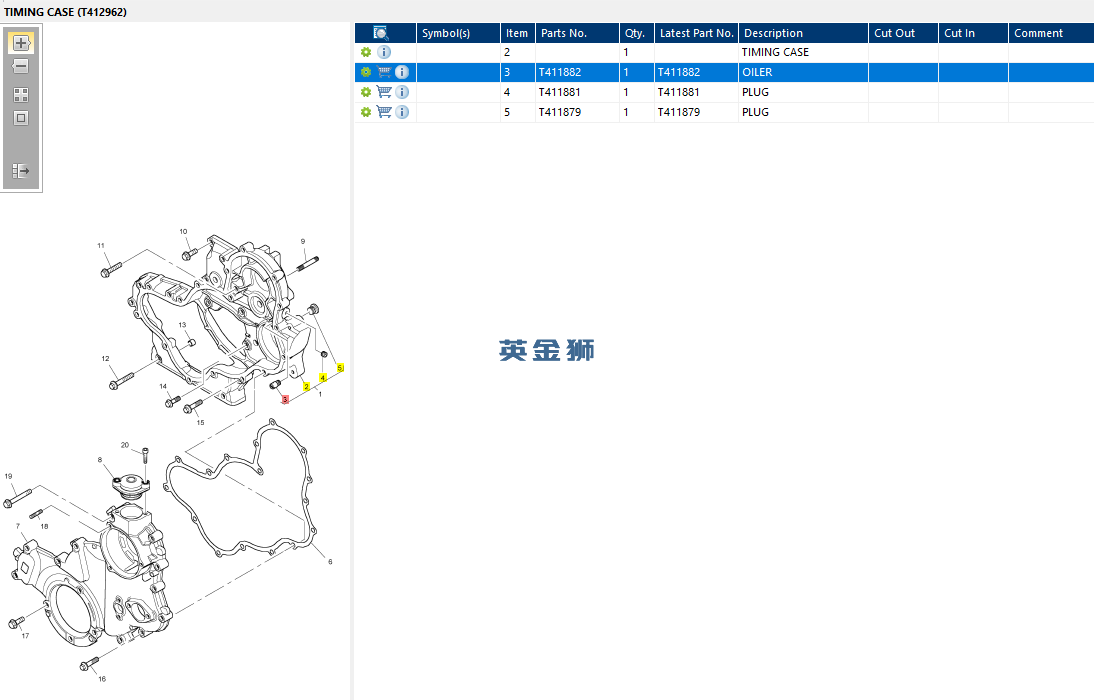Open info icon for PLUG T411879
The height and width of the screenshot is (700, 1094).
(x=402, y=112)
